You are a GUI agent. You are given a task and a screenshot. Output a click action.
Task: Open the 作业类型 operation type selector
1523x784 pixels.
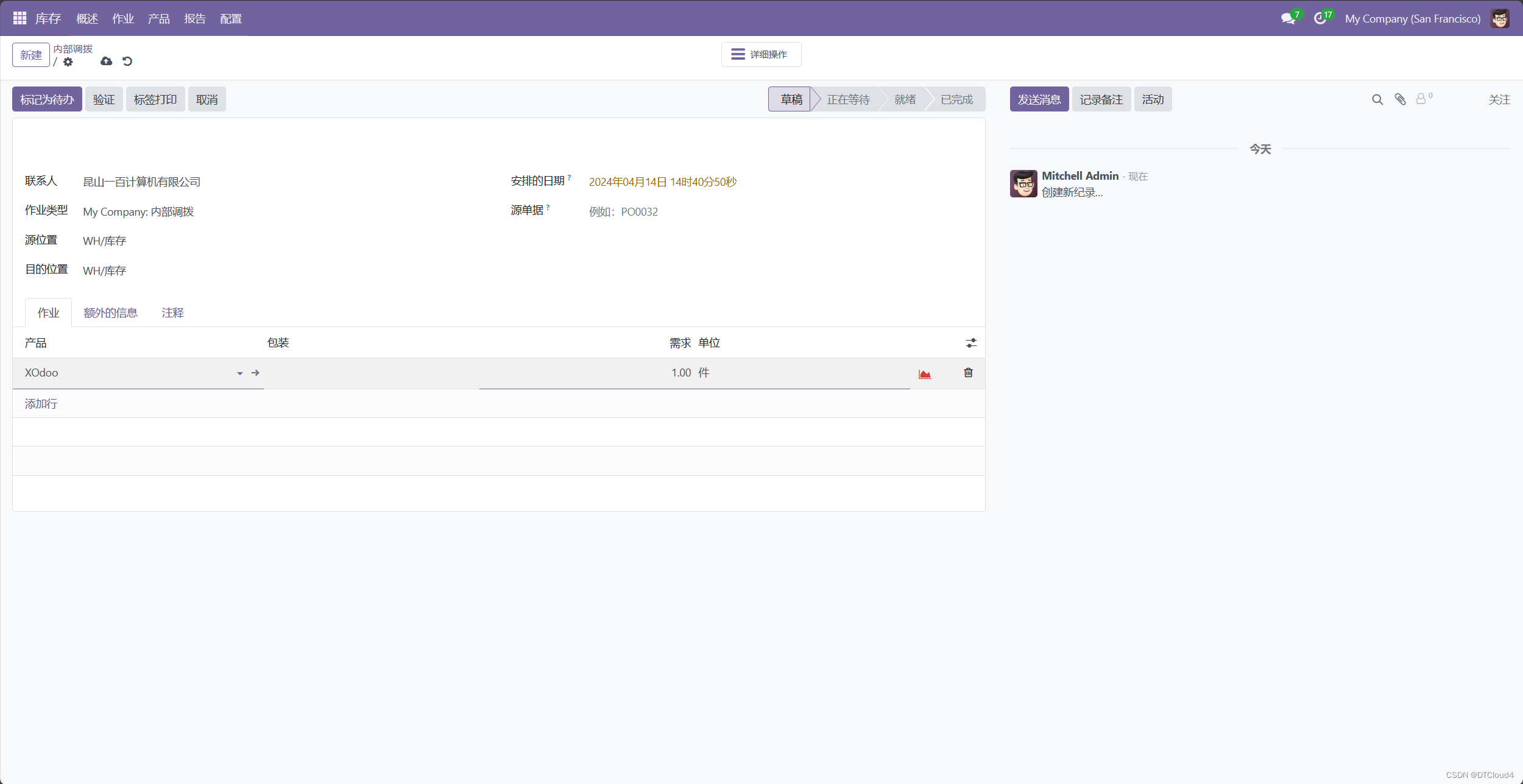(x=138, y=211)
